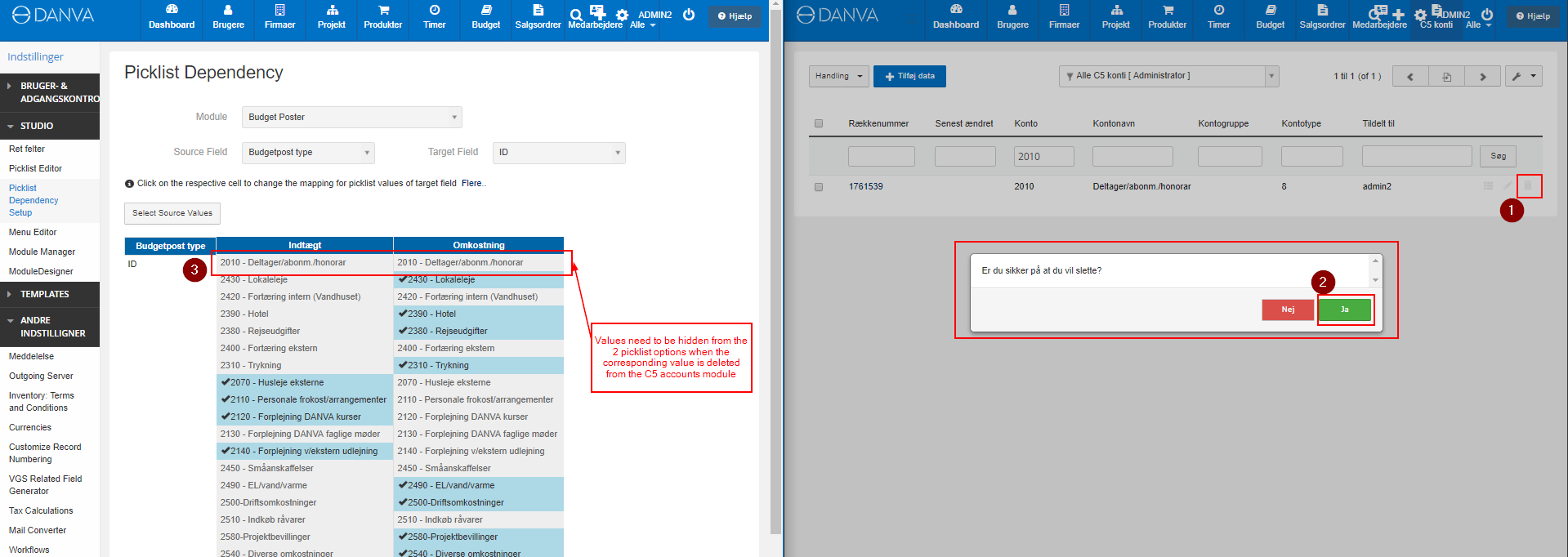This screenshot has height=557, width=1568.
Task: Click the trash delete icon for row 1761539
Action: (x=1528, y=186)
